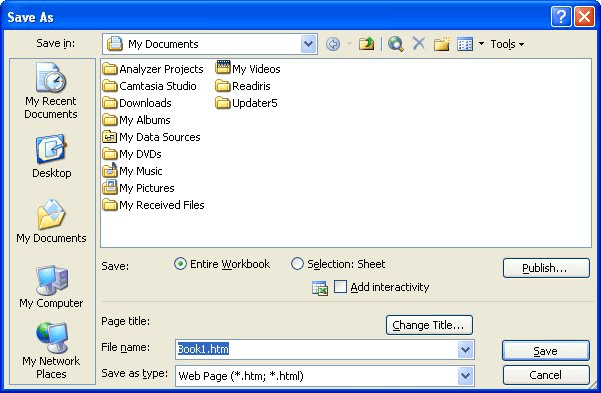Select the My Received Files folder
Image resolution: width=601 pixels, height=393 pixels.
153,205
